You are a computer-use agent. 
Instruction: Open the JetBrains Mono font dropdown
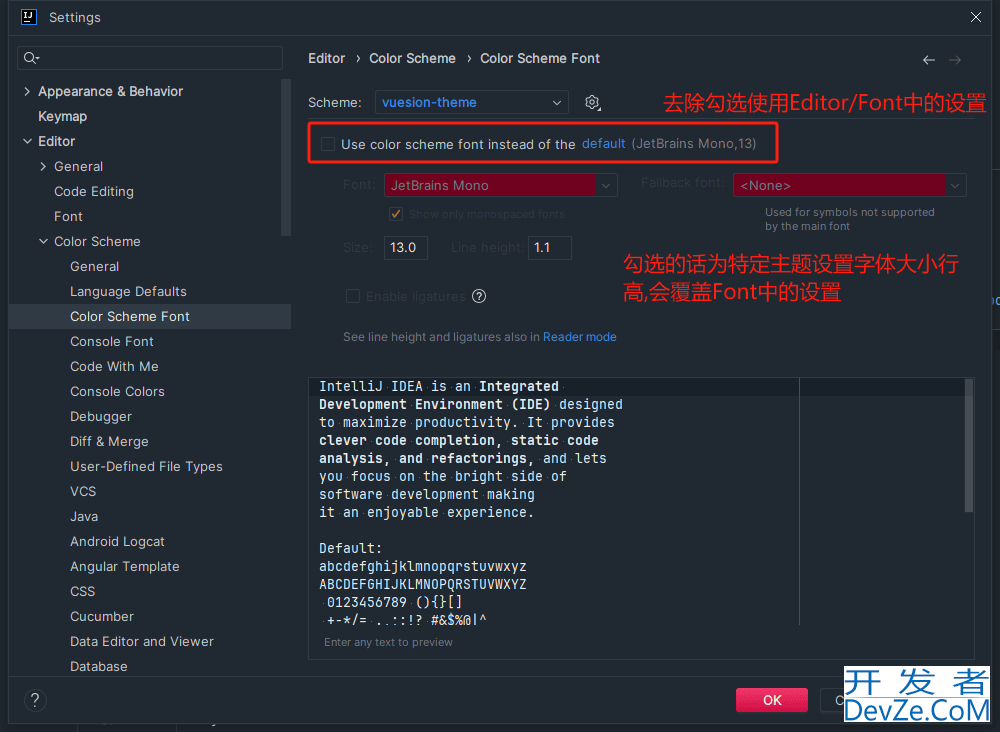coord(501,186)
